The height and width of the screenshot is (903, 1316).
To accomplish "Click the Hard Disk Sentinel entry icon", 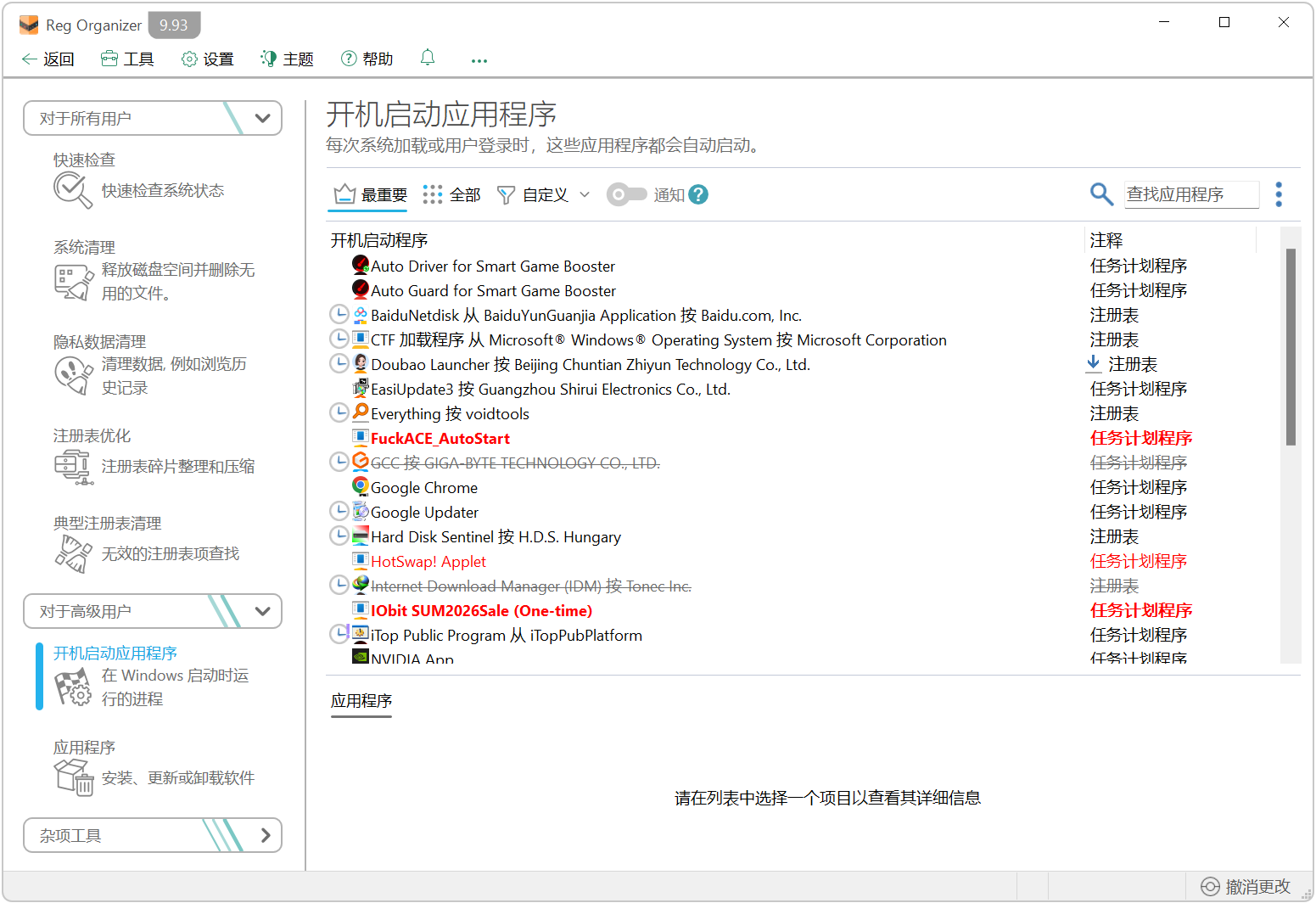I will click(x=361, y=536).
